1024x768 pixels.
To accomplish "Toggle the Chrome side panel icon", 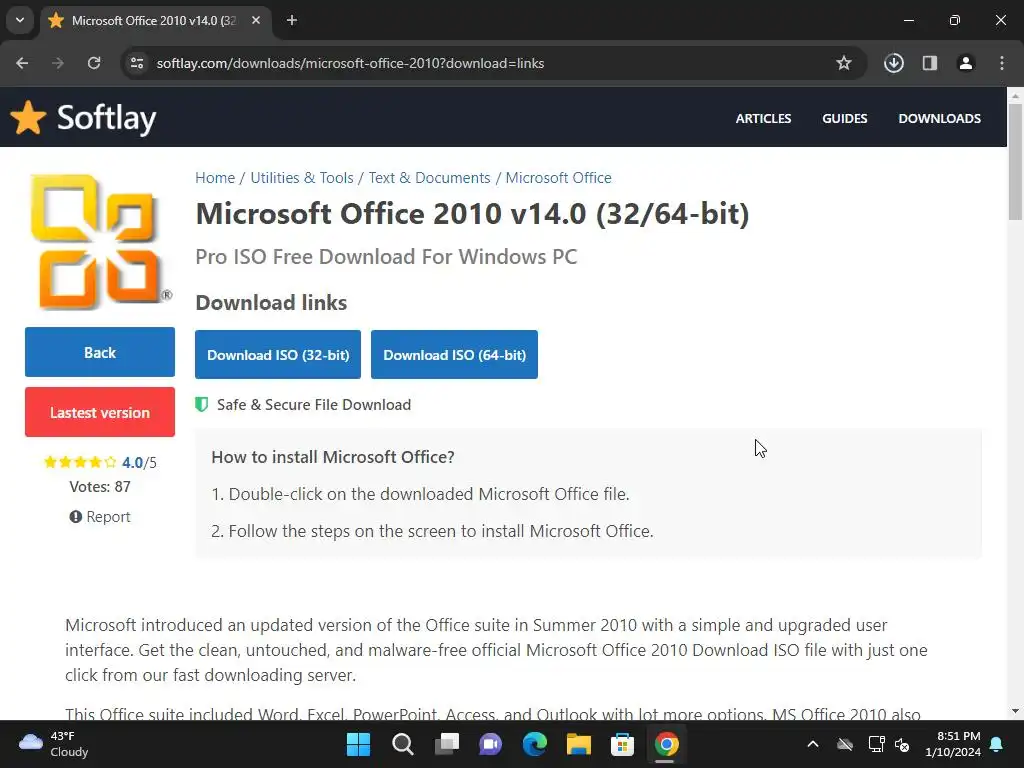I will [930, 63].
